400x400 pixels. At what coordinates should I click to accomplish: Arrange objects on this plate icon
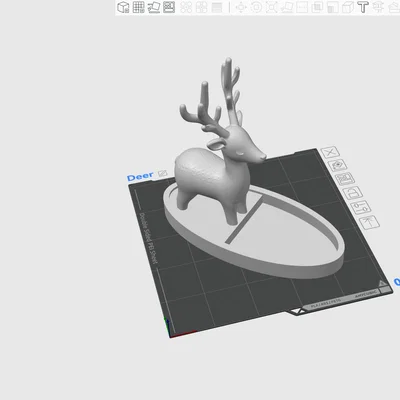(x=345, y=179)
